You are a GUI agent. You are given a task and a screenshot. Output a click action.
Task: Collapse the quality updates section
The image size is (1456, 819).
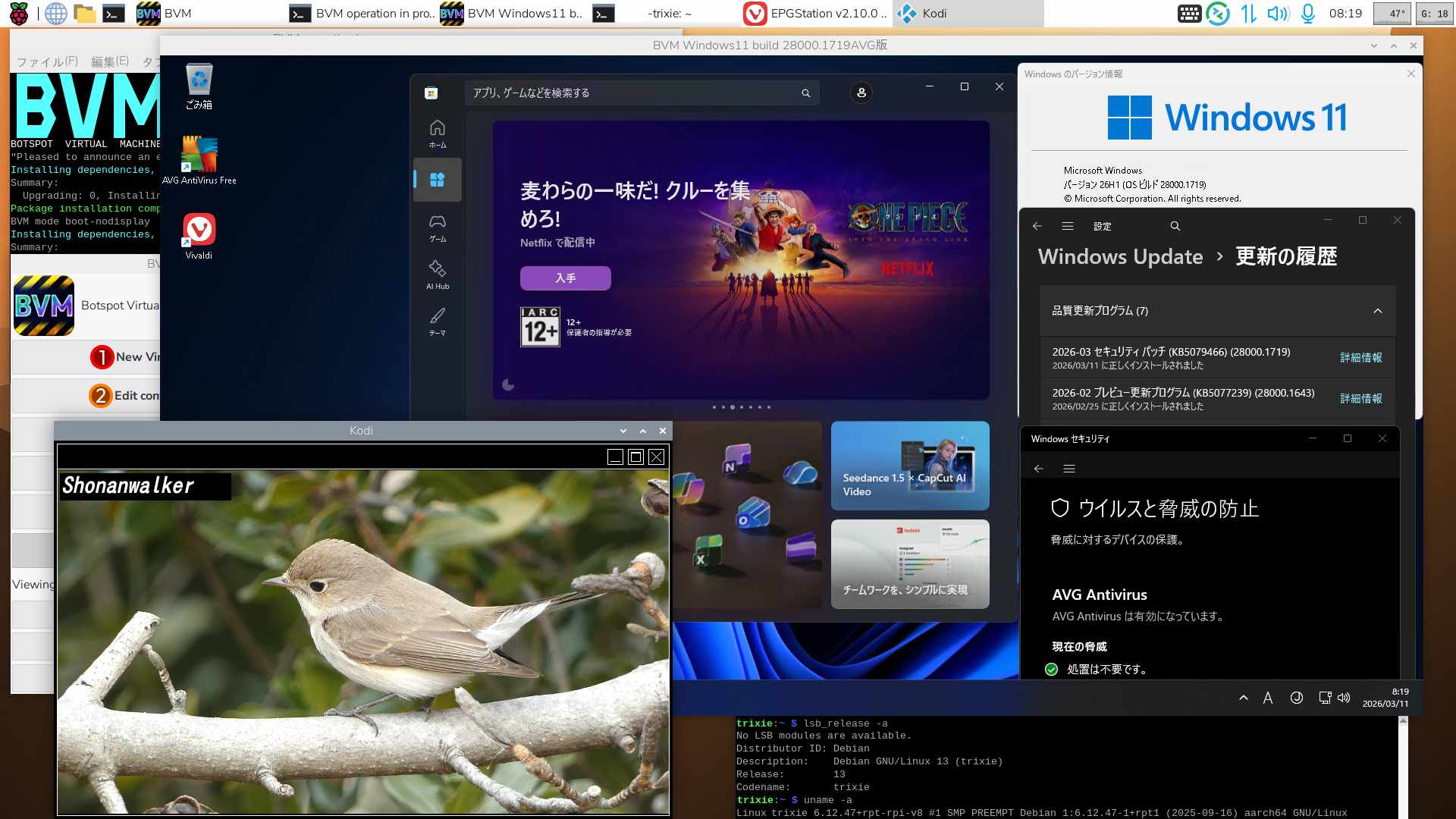click(x=1377, y=311)
